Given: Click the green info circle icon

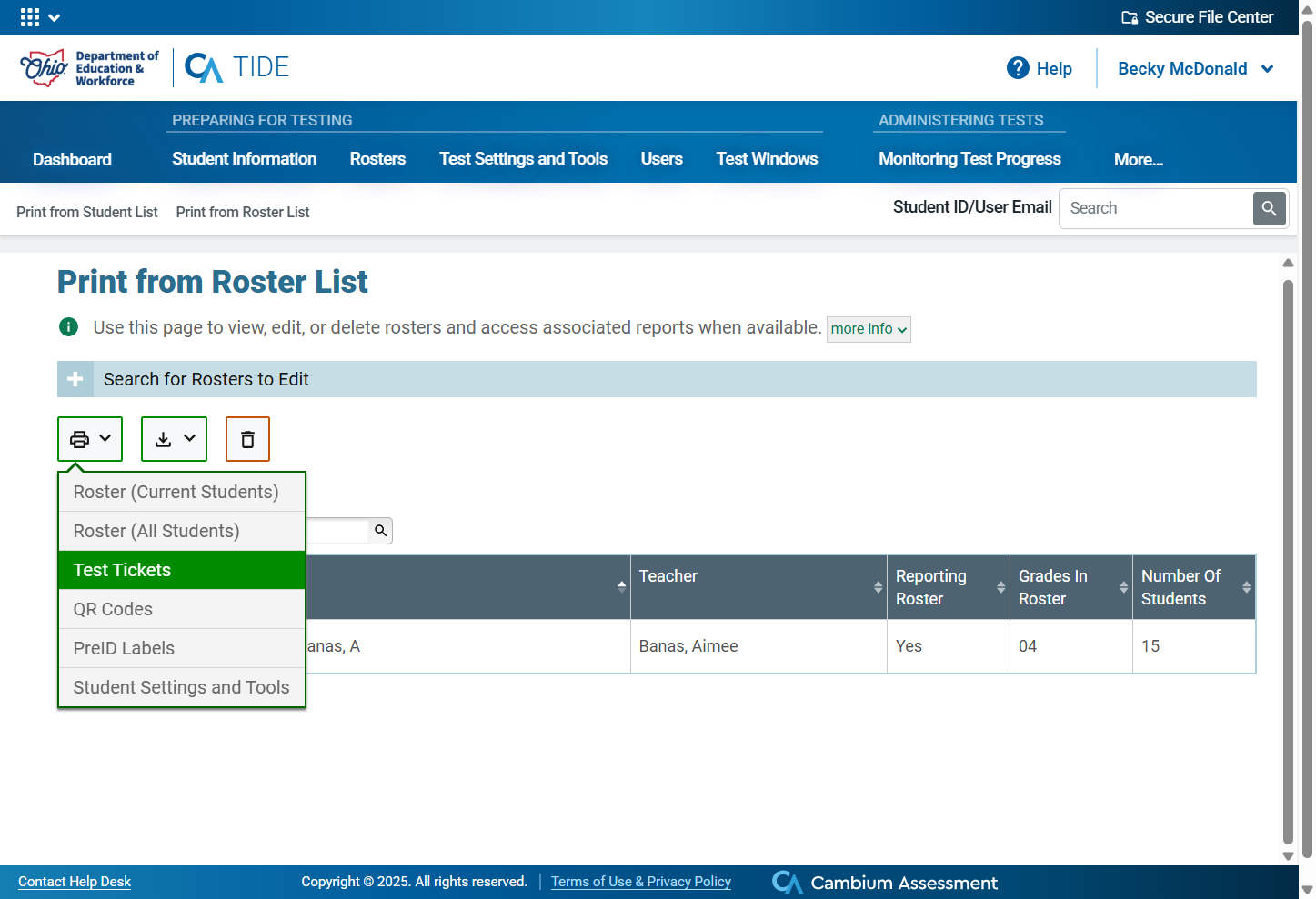Looking at the screenshot, I should click(x=68, y=327).
